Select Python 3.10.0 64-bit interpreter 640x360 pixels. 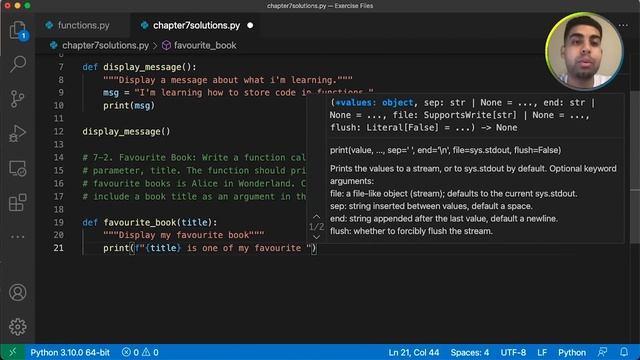(70, 352)
